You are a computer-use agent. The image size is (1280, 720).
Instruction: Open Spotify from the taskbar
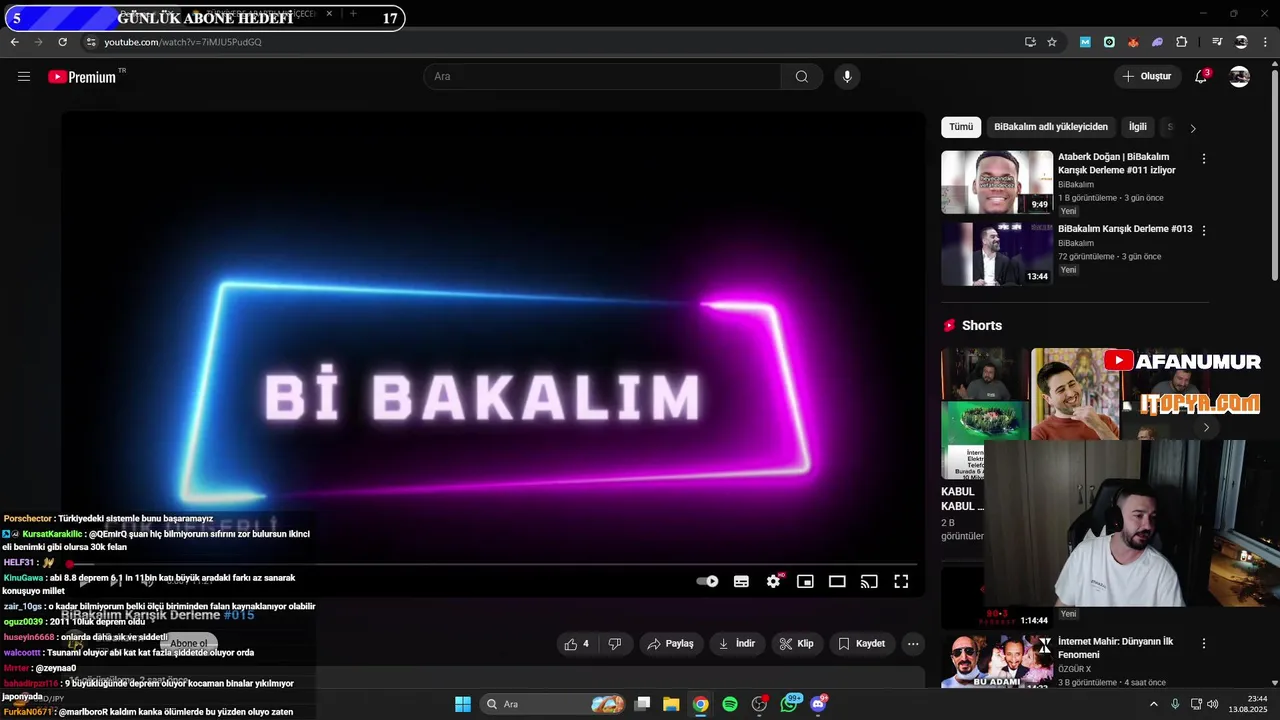pos(730,704)
